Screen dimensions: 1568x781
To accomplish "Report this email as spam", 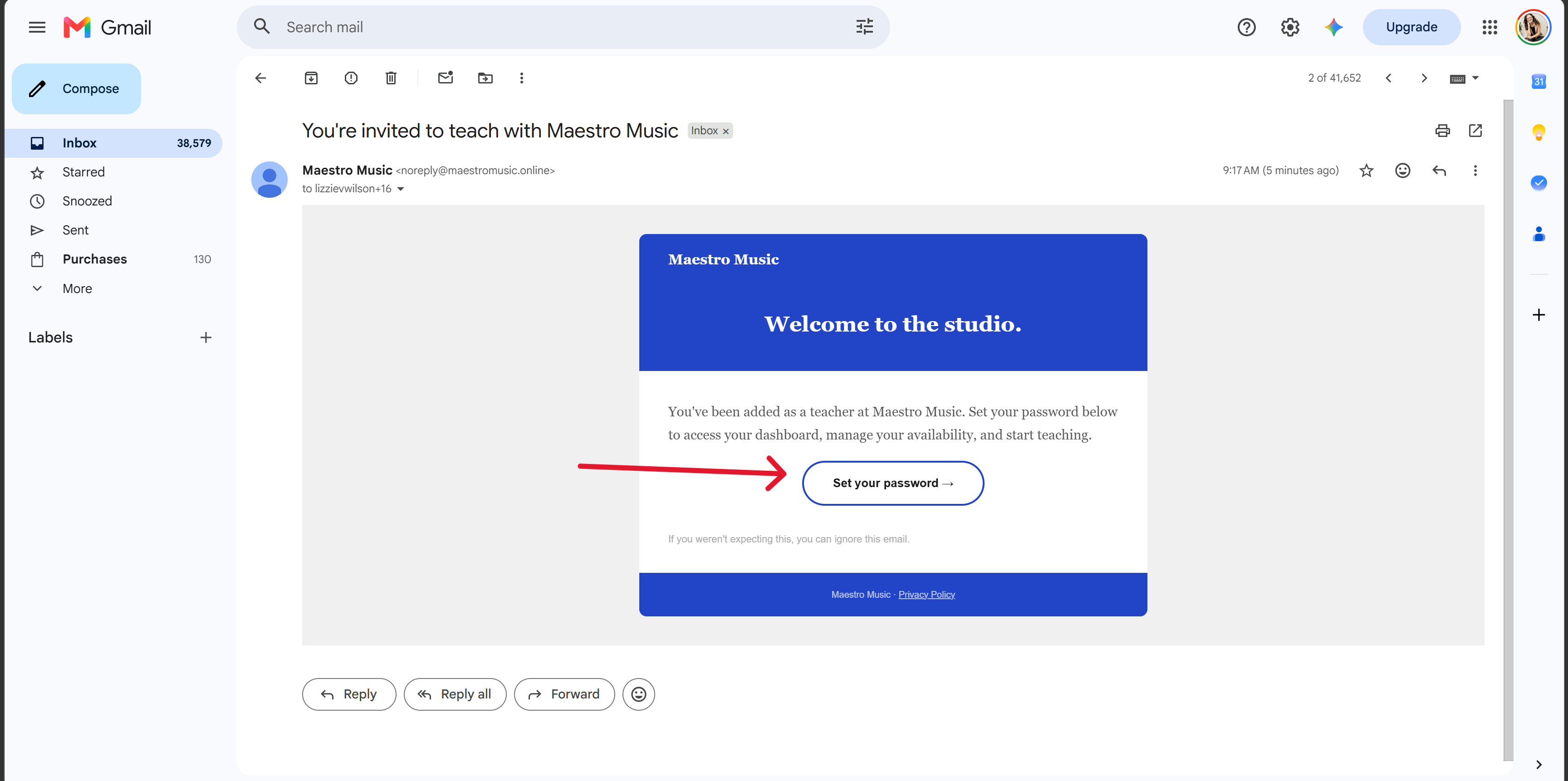I will (351, 78).
